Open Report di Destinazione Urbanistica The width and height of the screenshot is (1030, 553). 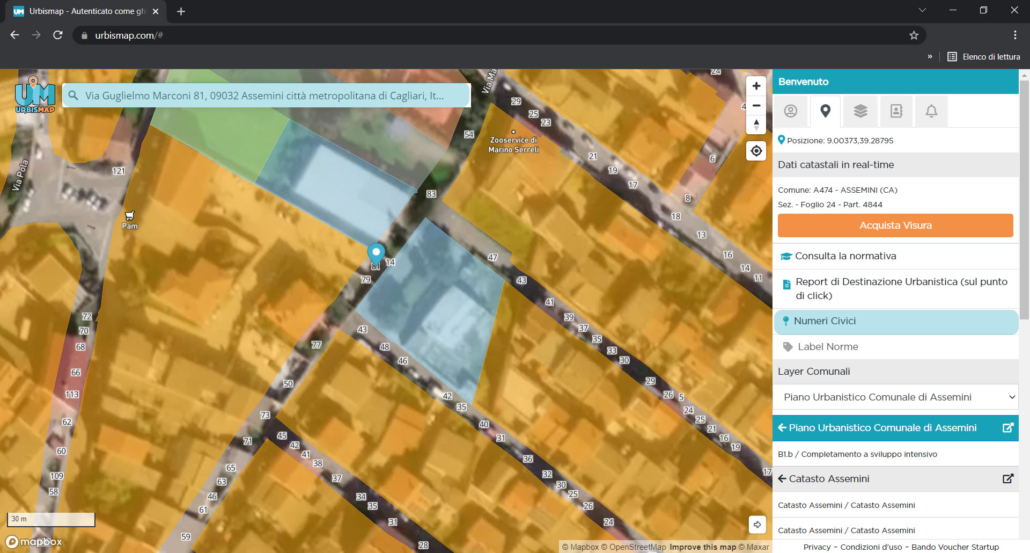coord(896,288)
